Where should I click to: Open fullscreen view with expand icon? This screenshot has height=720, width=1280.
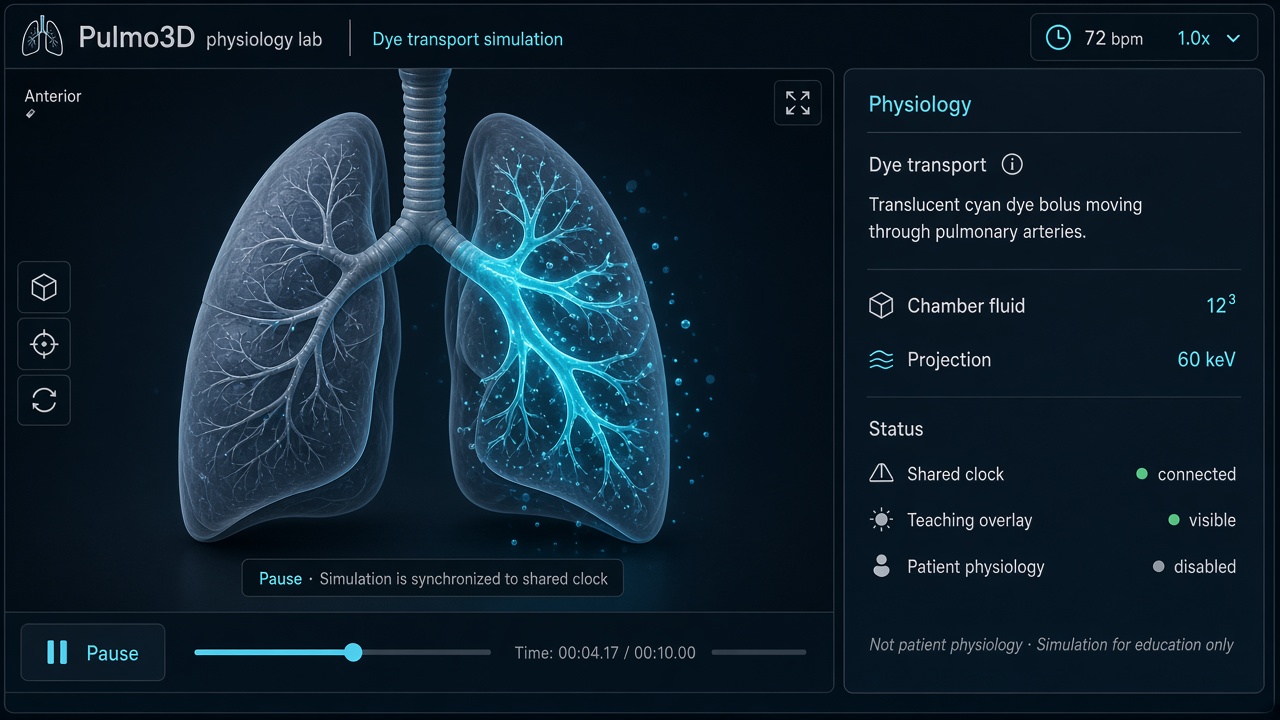(x=798, y=103)
